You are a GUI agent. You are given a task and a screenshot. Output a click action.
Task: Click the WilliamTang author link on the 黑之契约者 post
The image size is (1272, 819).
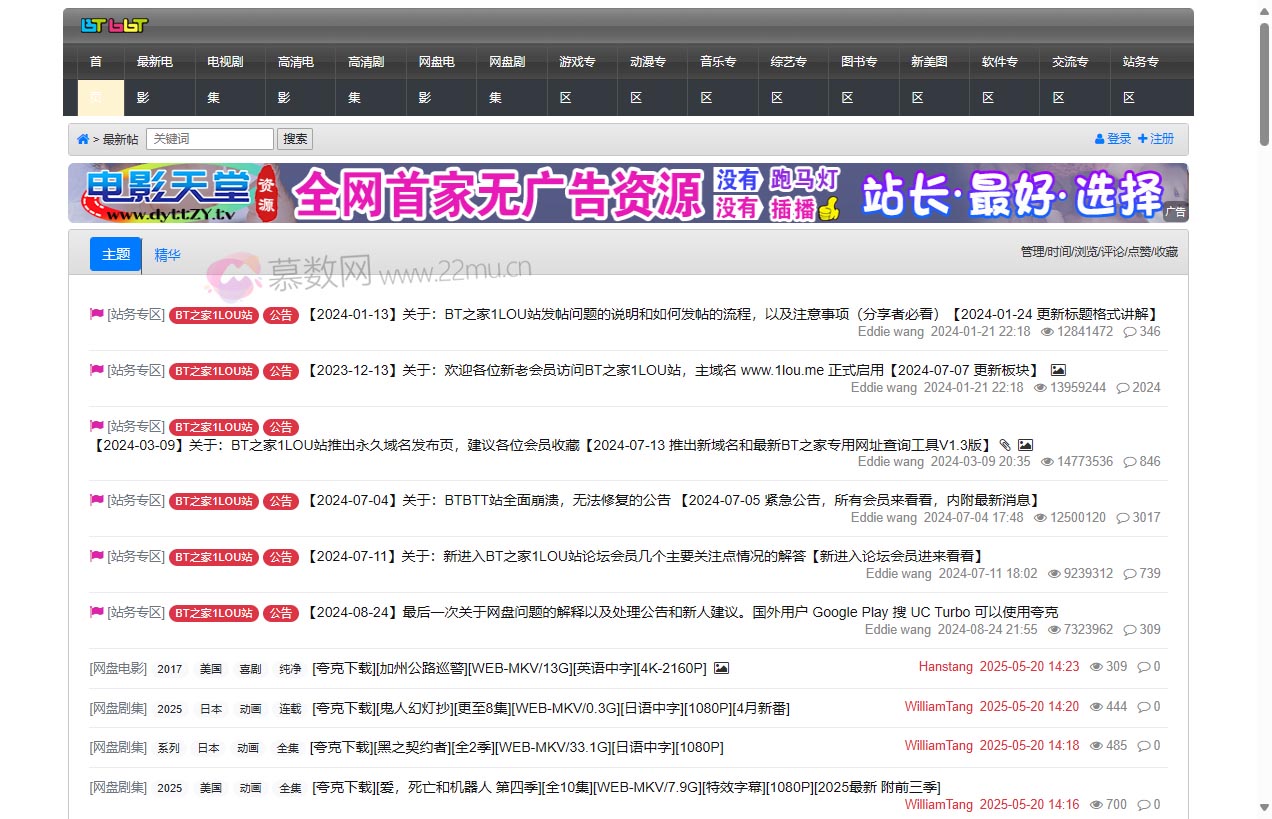[939, 745]
